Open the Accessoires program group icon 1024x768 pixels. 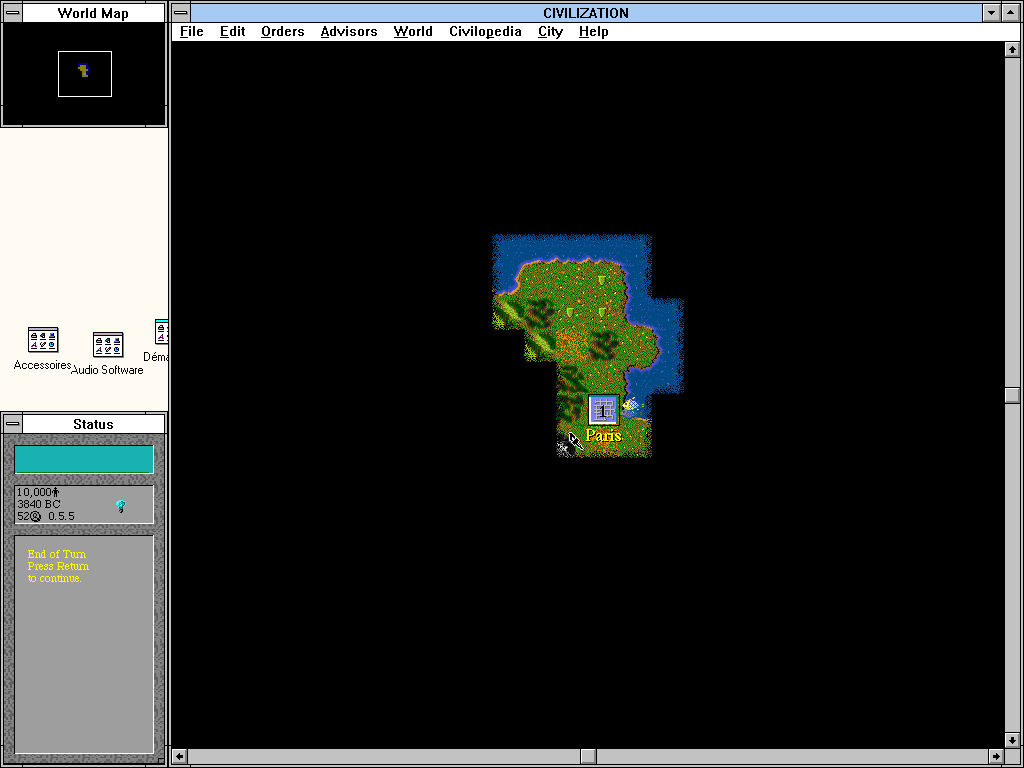pyautogui.click(x=43, y=340)
